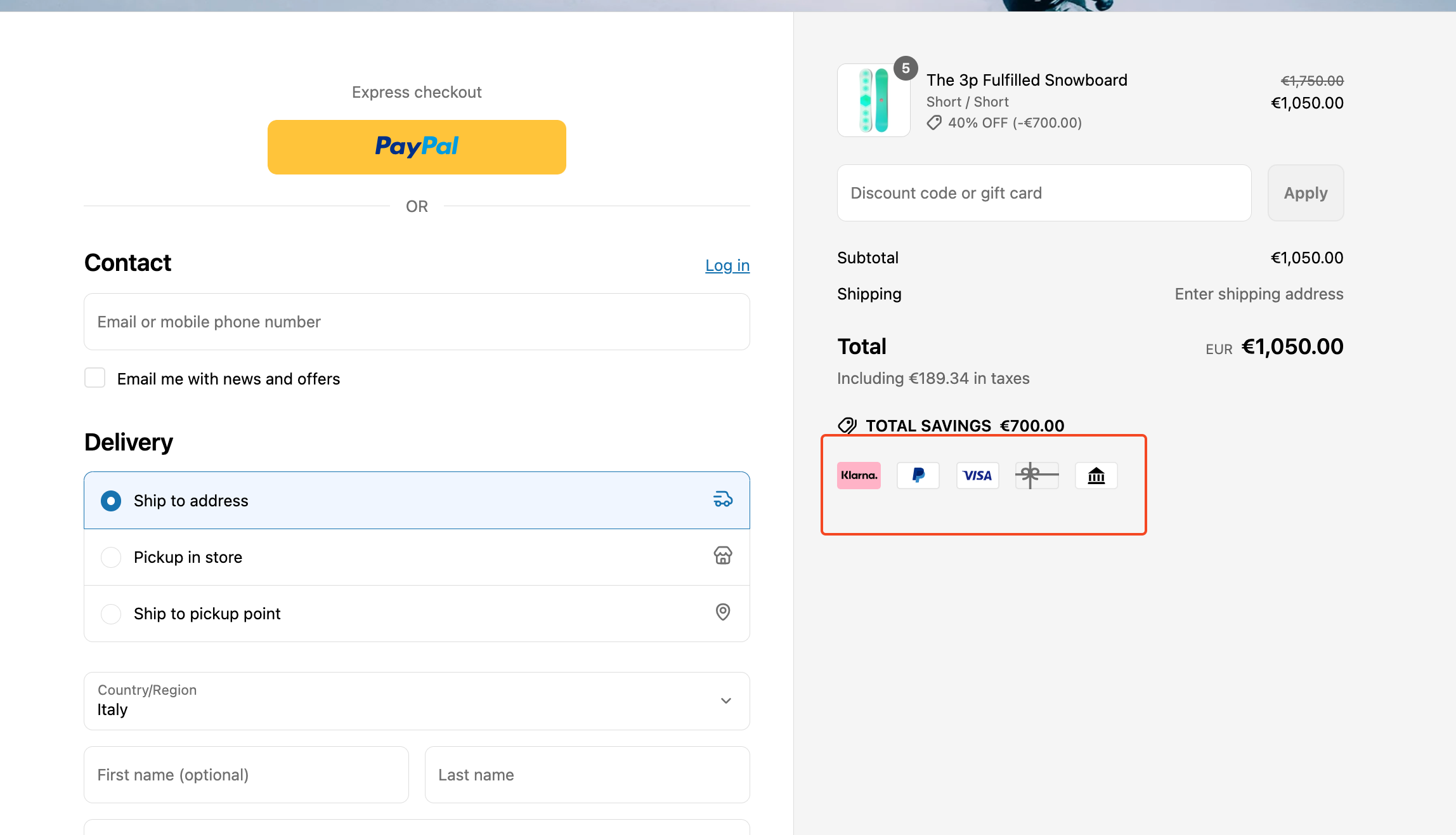Select the Ship to pickup point option

(x=111, y=614)
